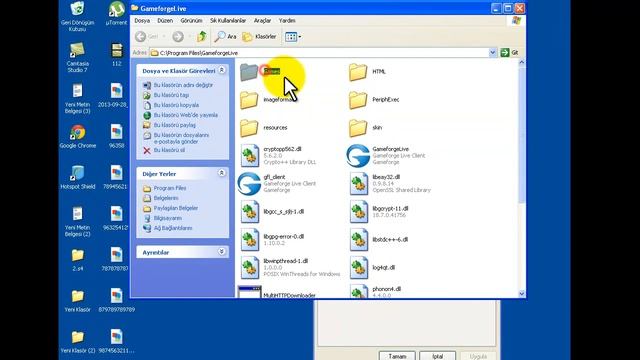Select the libeay32.dll file
The height and width of the screenshot is (360, 640).
(390, 183)
